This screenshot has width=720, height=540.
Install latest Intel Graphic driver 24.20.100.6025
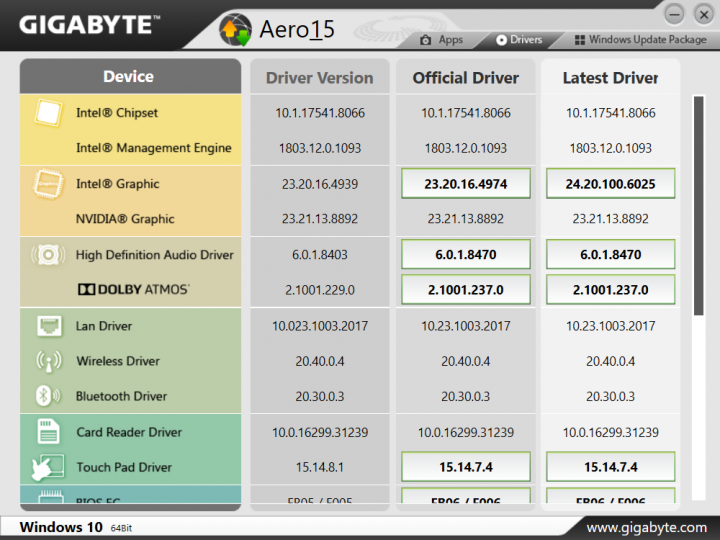click(610, 184)
